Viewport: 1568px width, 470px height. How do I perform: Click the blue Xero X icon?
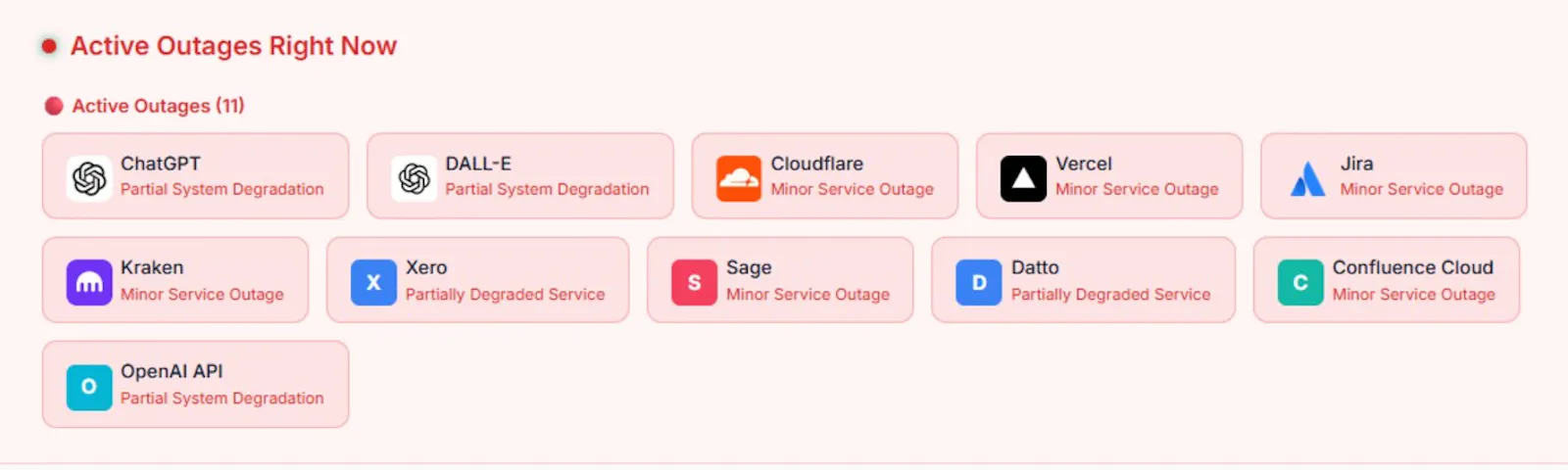coord(373,282)
